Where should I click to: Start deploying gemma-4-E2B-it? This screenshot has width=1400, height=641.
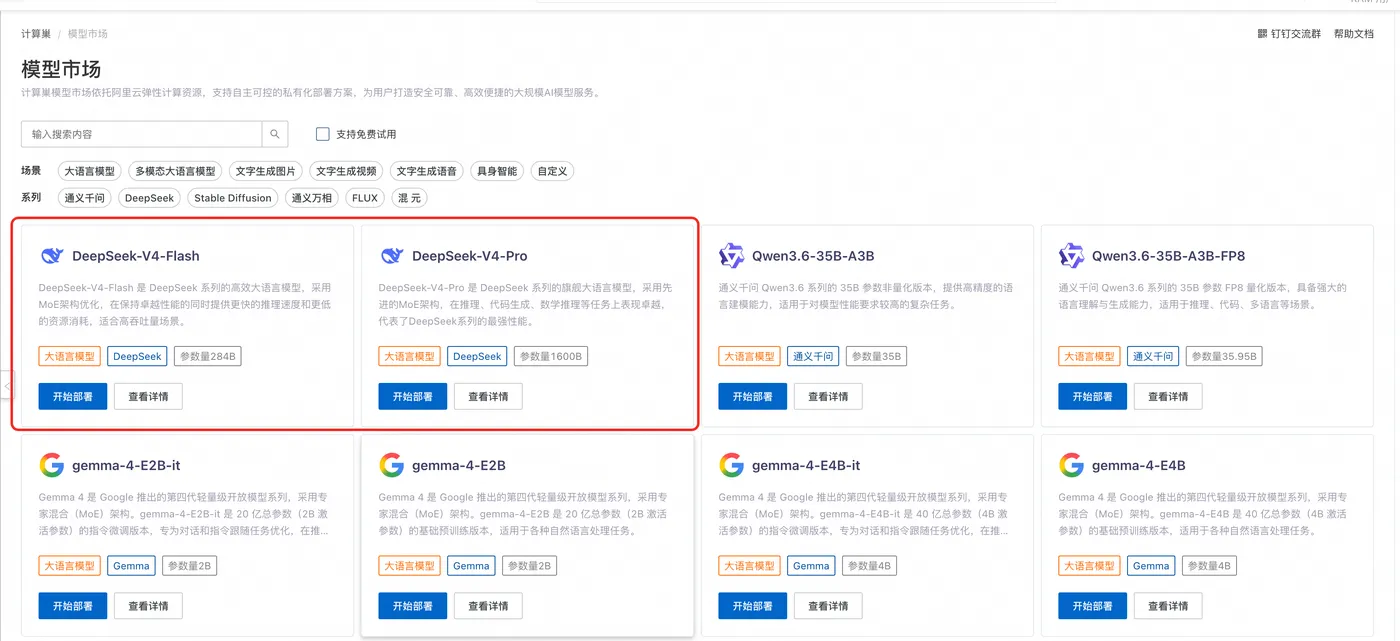click(x=73, y=606)
